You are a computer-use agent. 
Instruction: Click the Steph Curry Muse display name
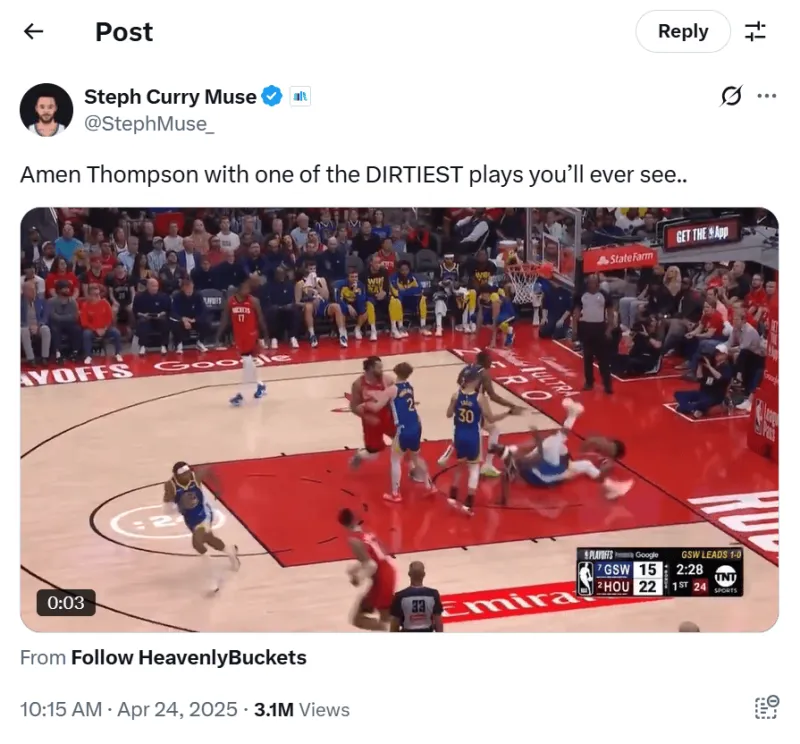coord(170,96)
